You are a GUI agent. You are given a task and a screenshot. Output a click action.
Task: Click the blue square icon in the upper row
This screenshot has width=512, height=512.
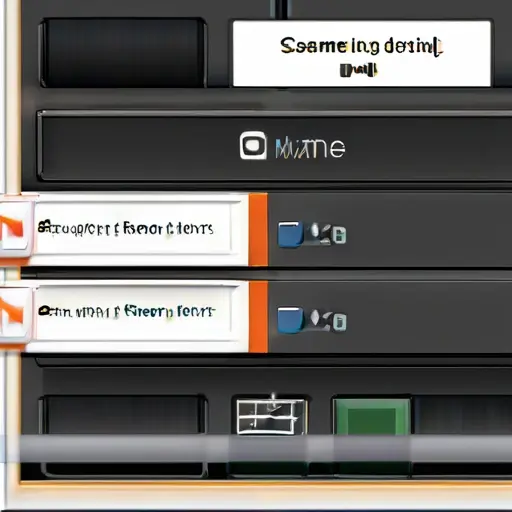290,234
